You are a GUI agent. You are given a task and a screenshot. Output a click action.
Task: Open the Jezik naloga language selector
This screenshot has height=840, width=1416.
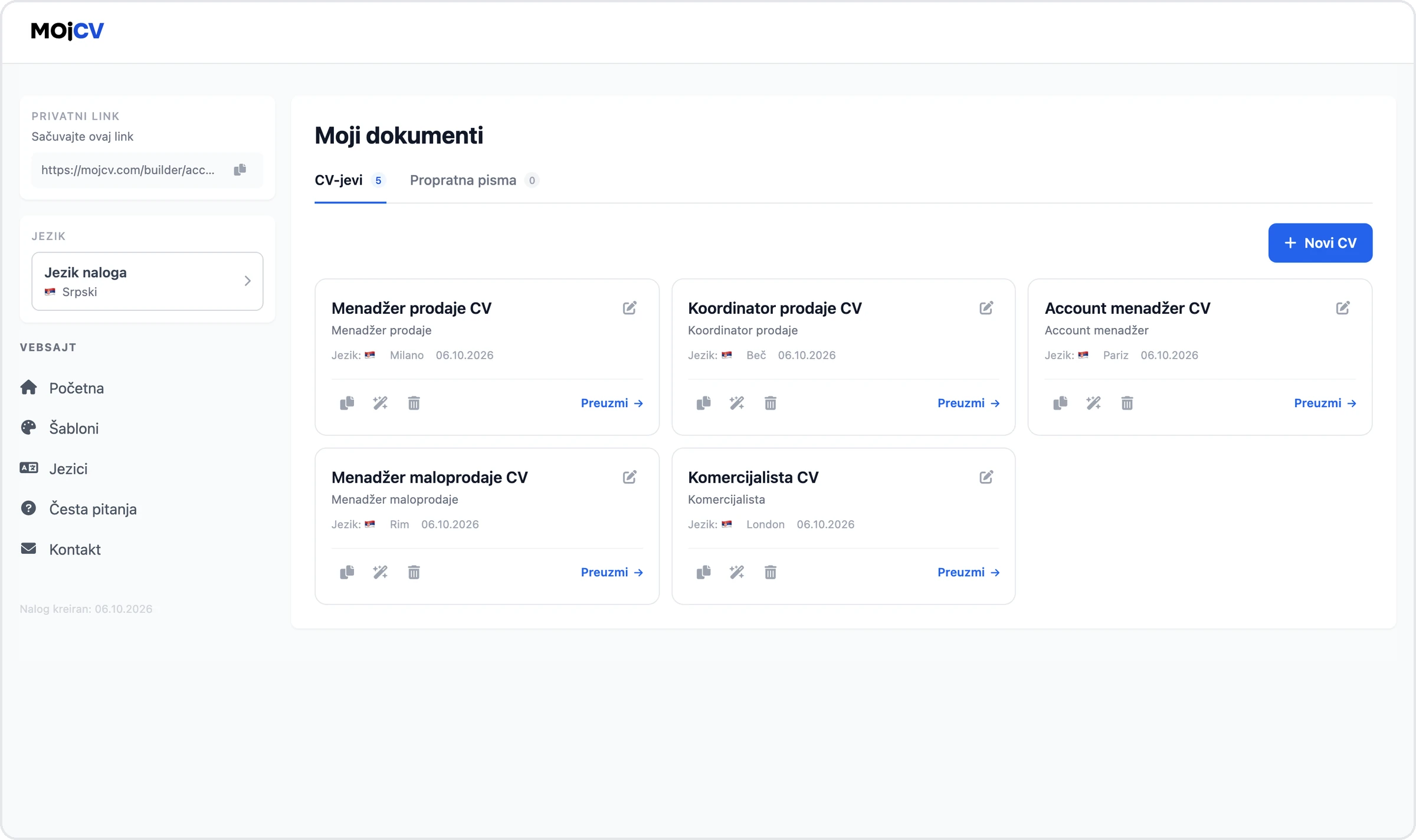(x=147, y=281)
